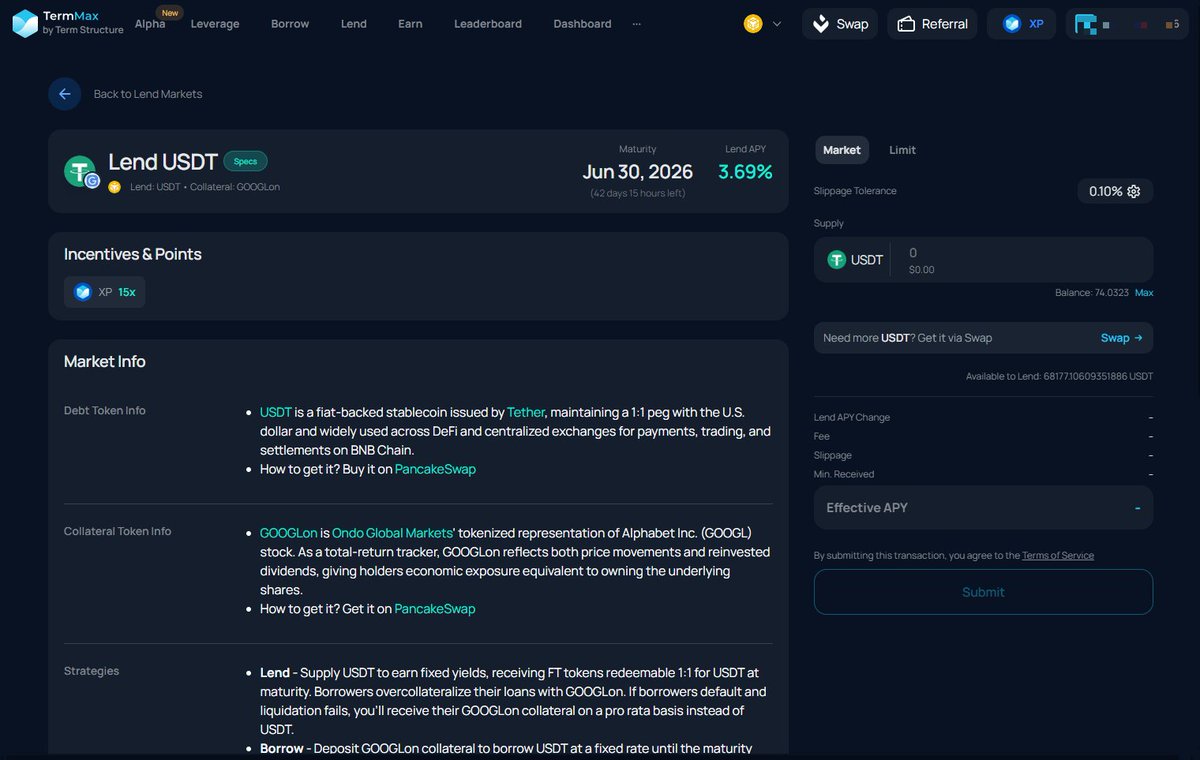The width and height of the screenshot is (1200, 760).
Task: Open the more navigation ellipsis menu
Action: tap(637, 23)
